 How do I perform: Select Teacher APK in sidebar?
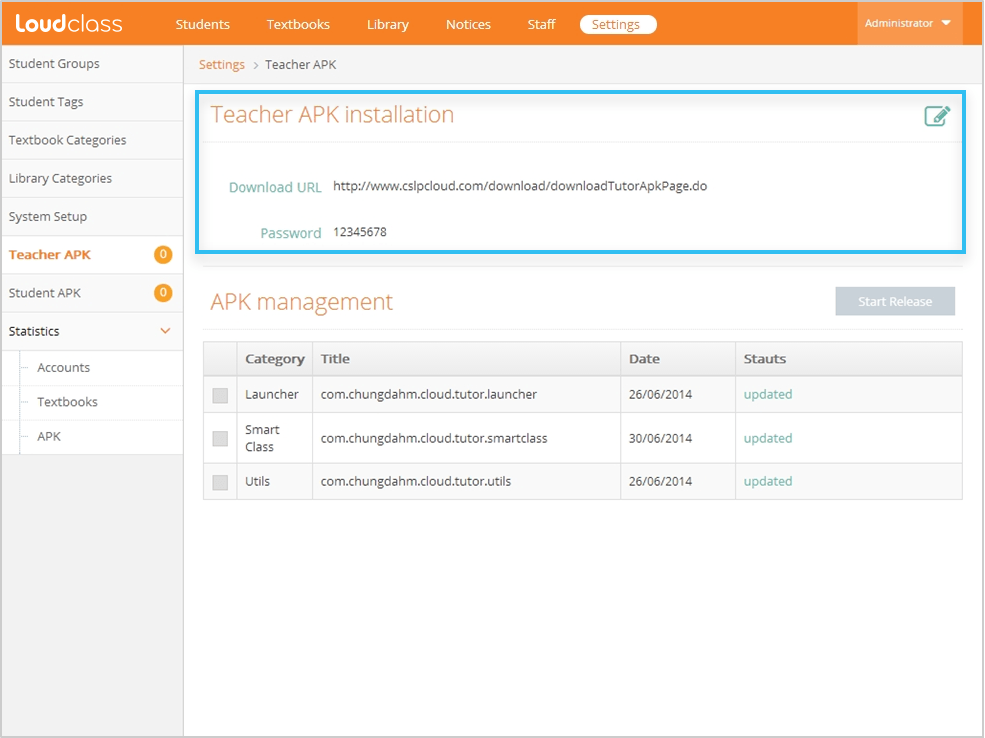coord(92,254)
